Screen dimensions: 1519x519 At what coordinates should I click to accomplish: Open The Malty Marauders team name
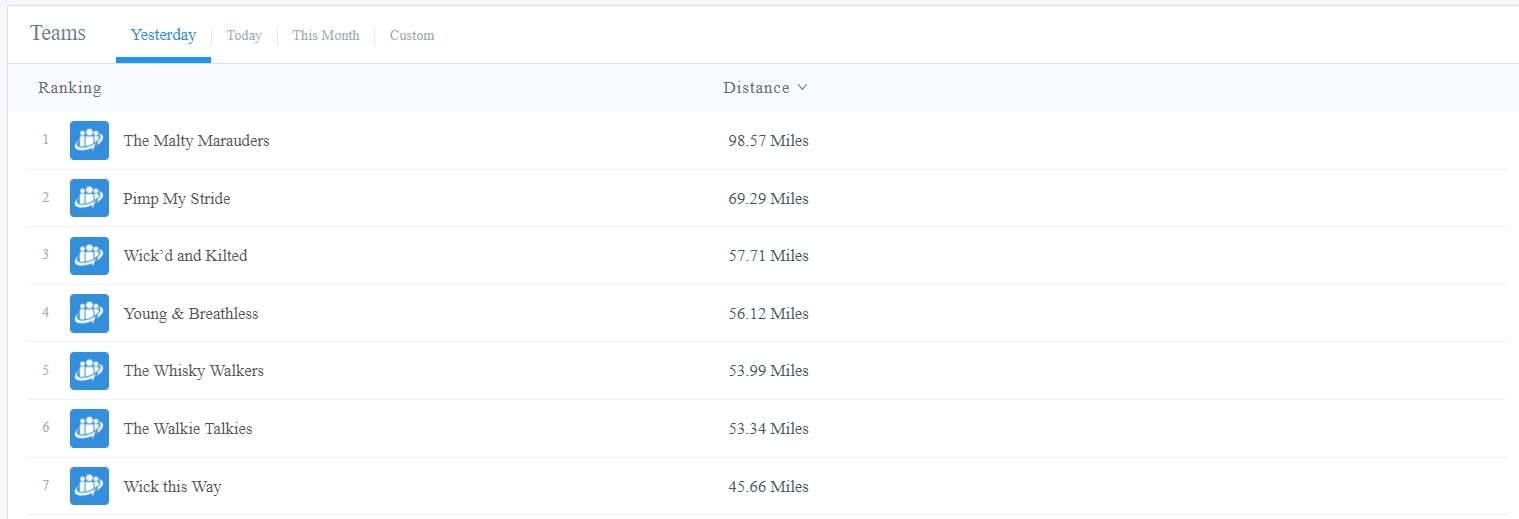[x=196, y=141]
